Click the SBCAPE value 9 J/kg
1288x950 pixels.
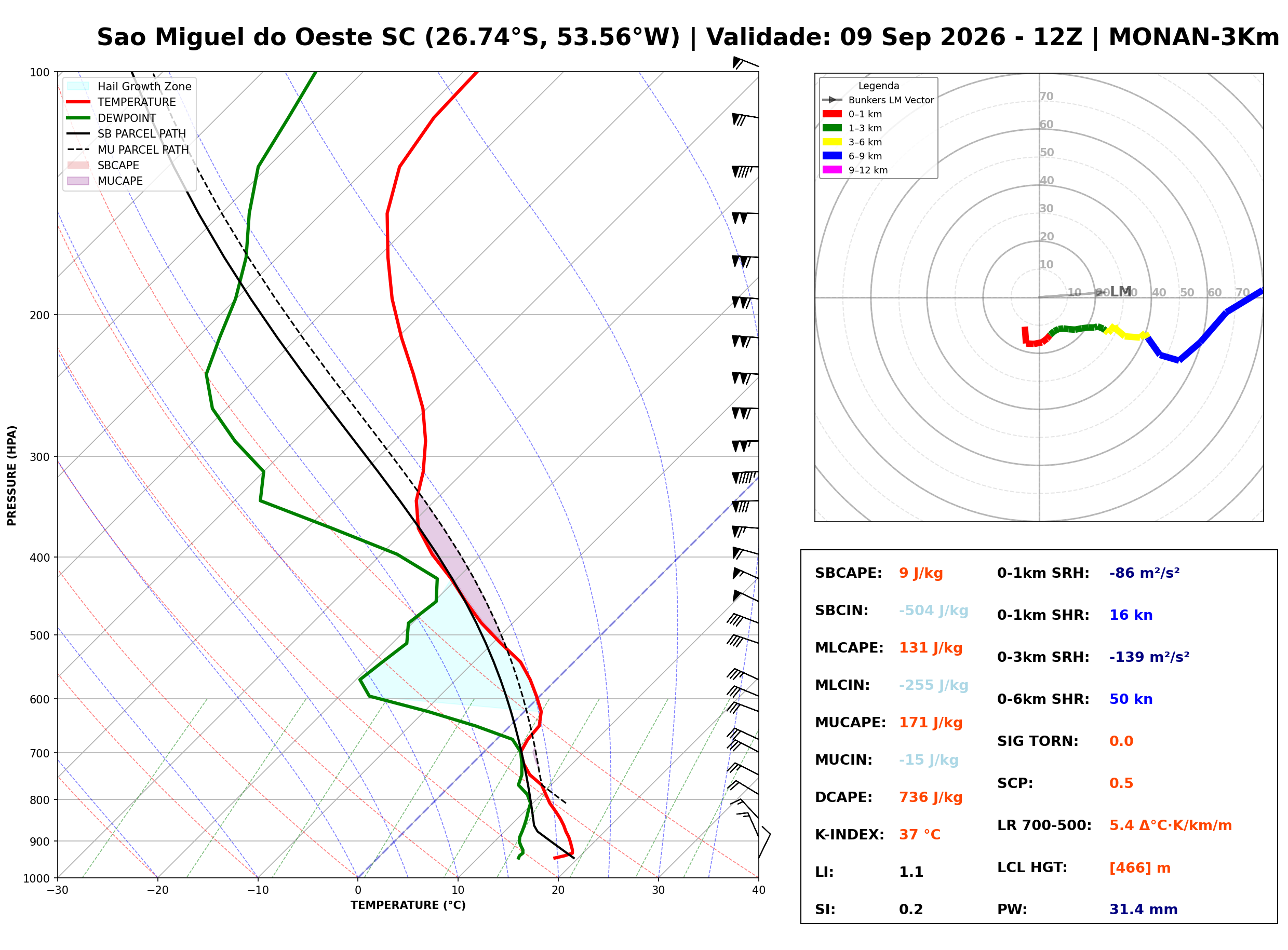pyautogui.click(x=921, y=573)
